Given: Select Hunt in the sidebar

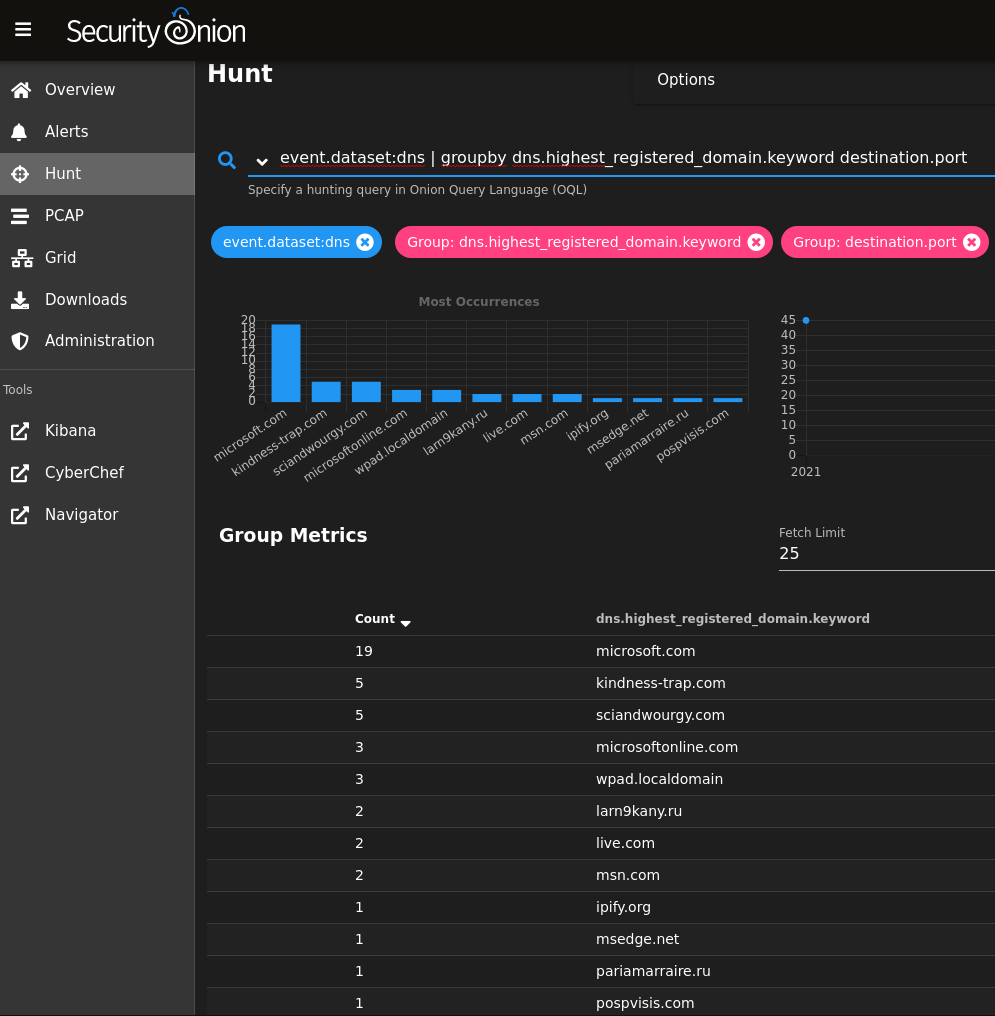Looking at the screenshot, I should tap(97, 174).
